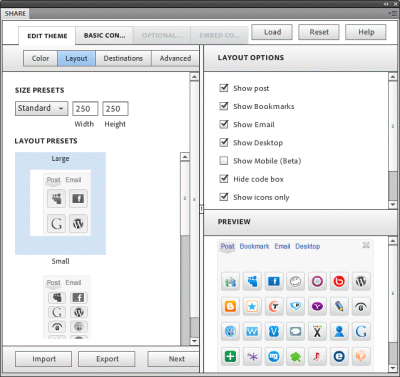Click the speech bubble icon in Preview
400x377 pixels.
tap(295, 331)
